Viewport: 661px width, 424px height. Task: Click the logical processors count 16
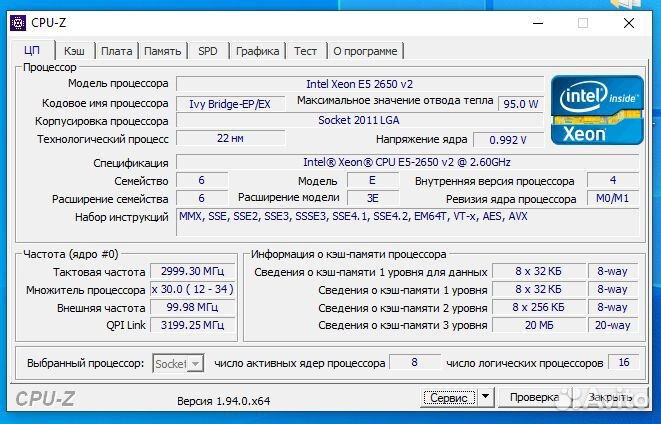(623, 362)
